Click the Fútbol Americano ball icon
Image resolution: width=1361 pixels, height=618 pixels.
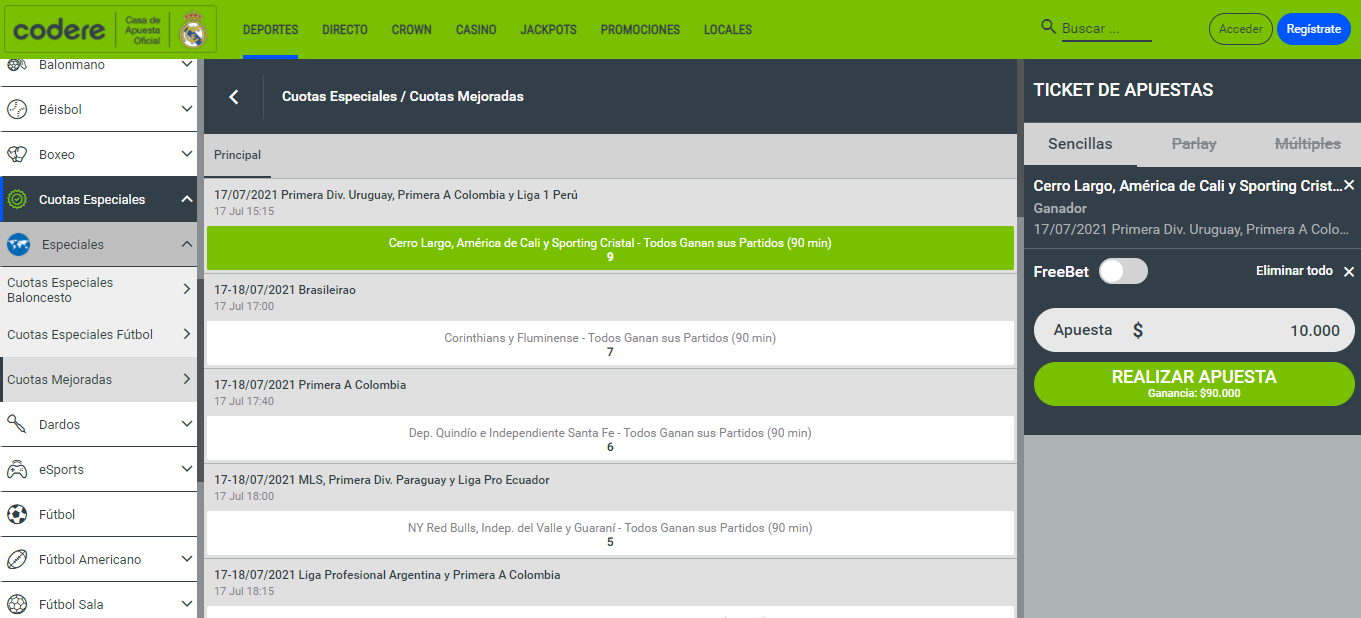click(x=17, y=560)
